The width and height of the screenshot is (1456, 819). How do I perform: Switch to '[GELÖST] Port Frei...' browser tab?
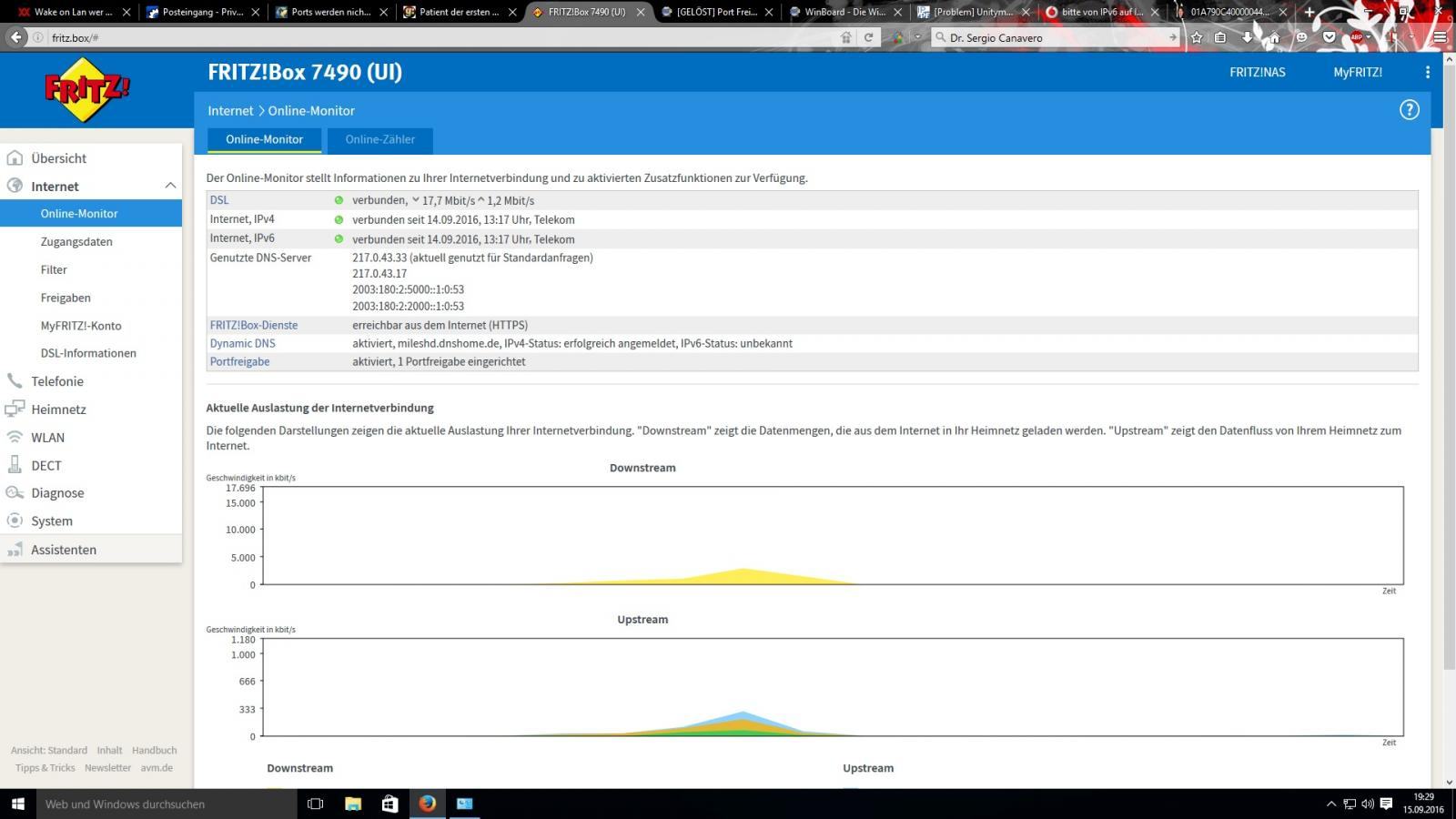(717, 12)
